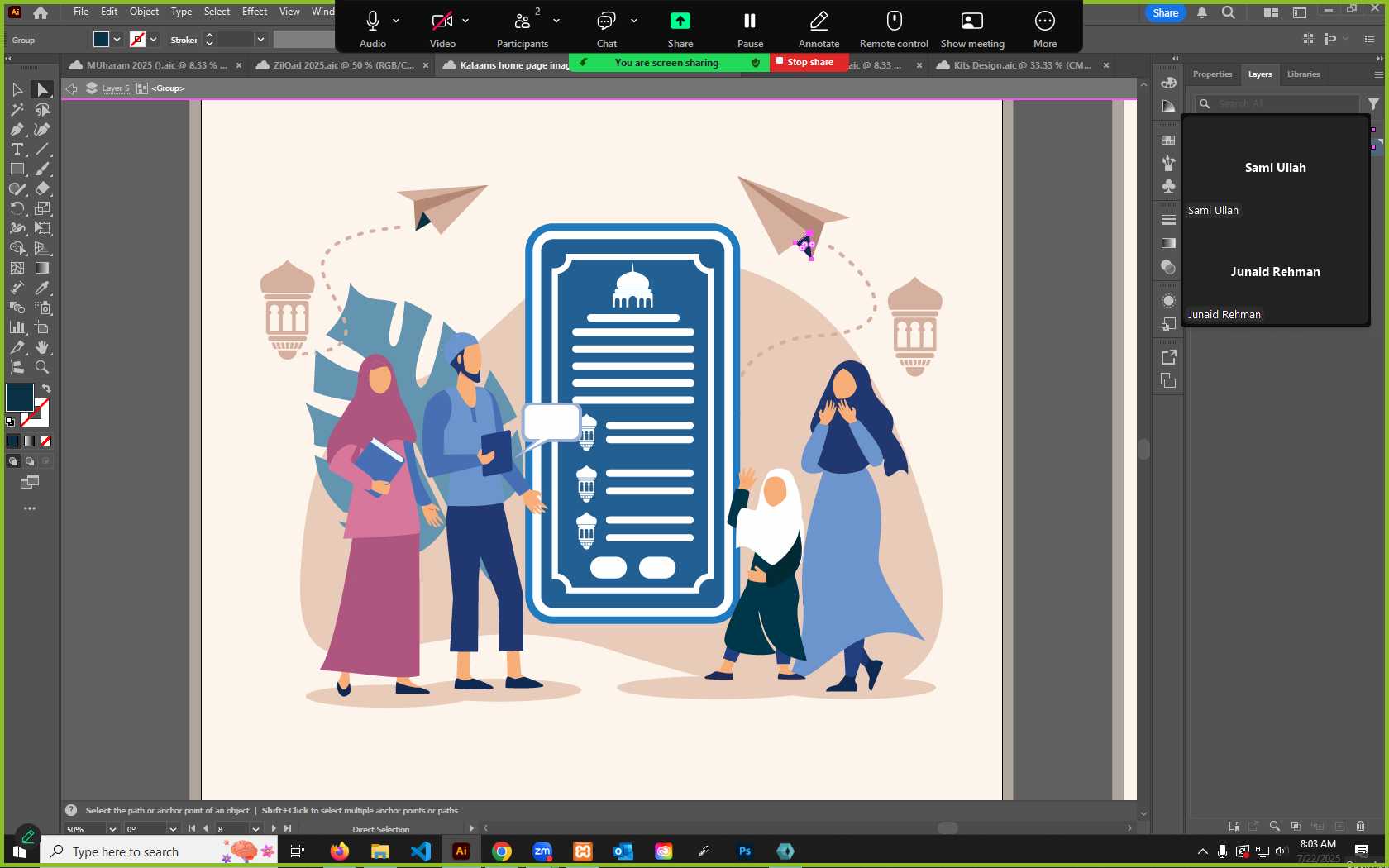The height and width of the screenshot is (868, 1389).
Task: Click fill color swatch in control bar
Action: coord(101,40)
